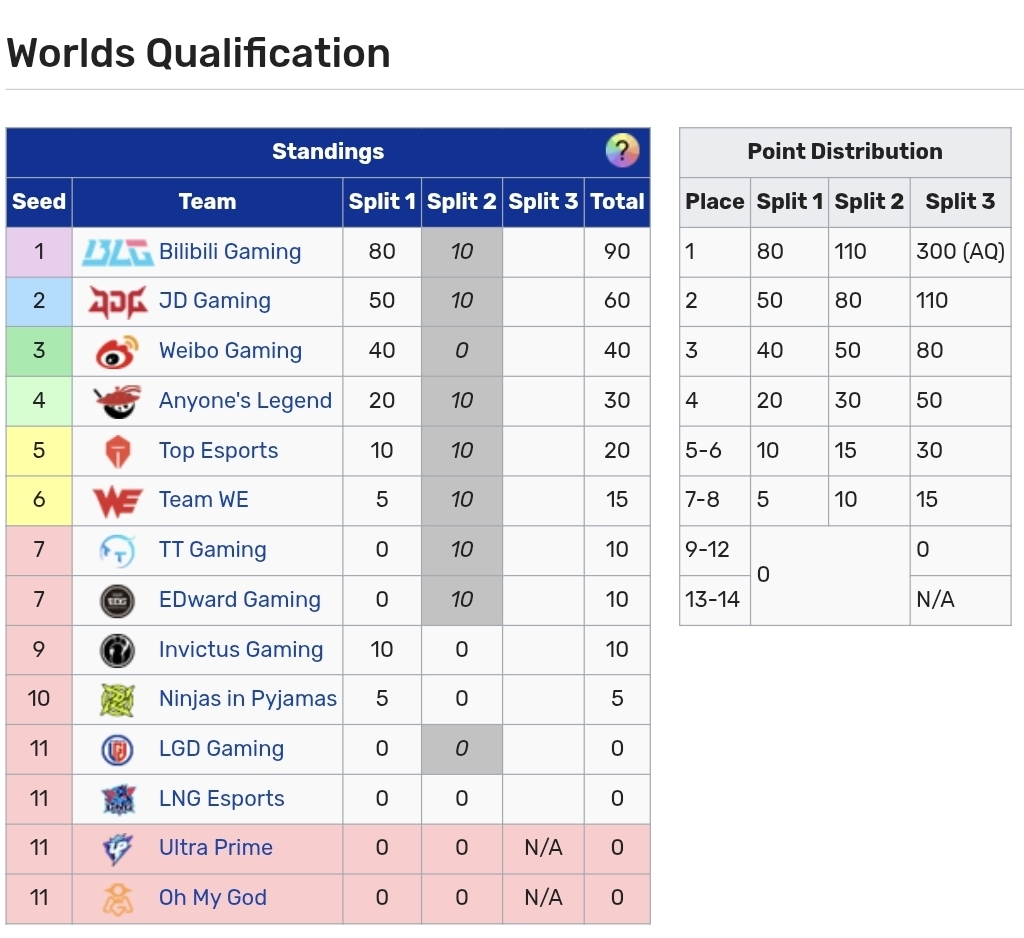
Task: Click the Top Esports team logo
Action: [x=118, y=451]
